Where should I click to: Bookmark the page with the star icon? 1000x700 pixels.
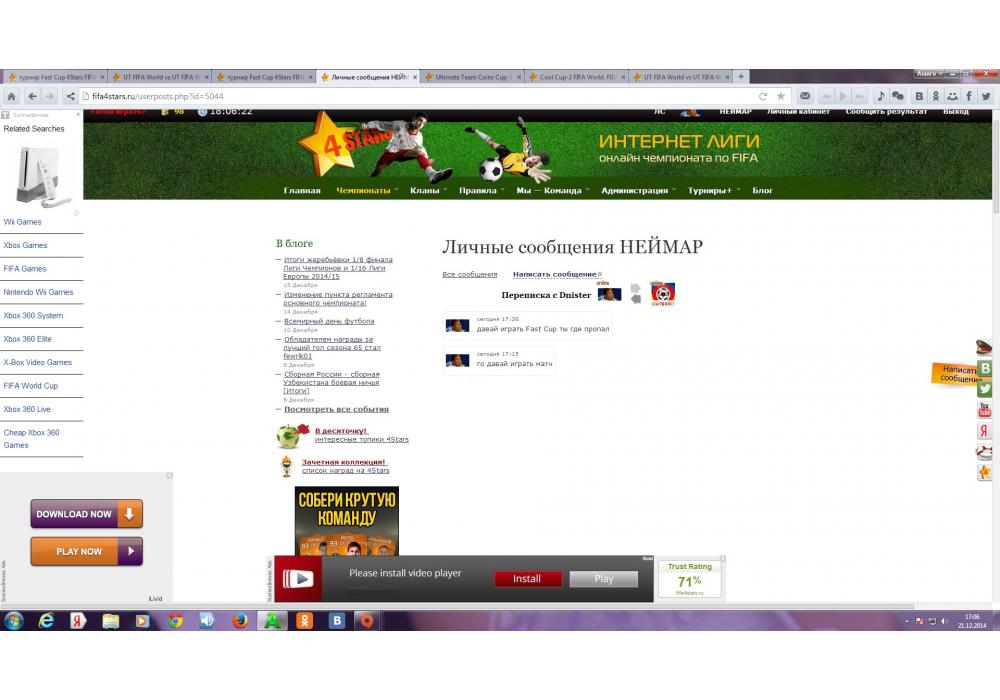(781, 96)
